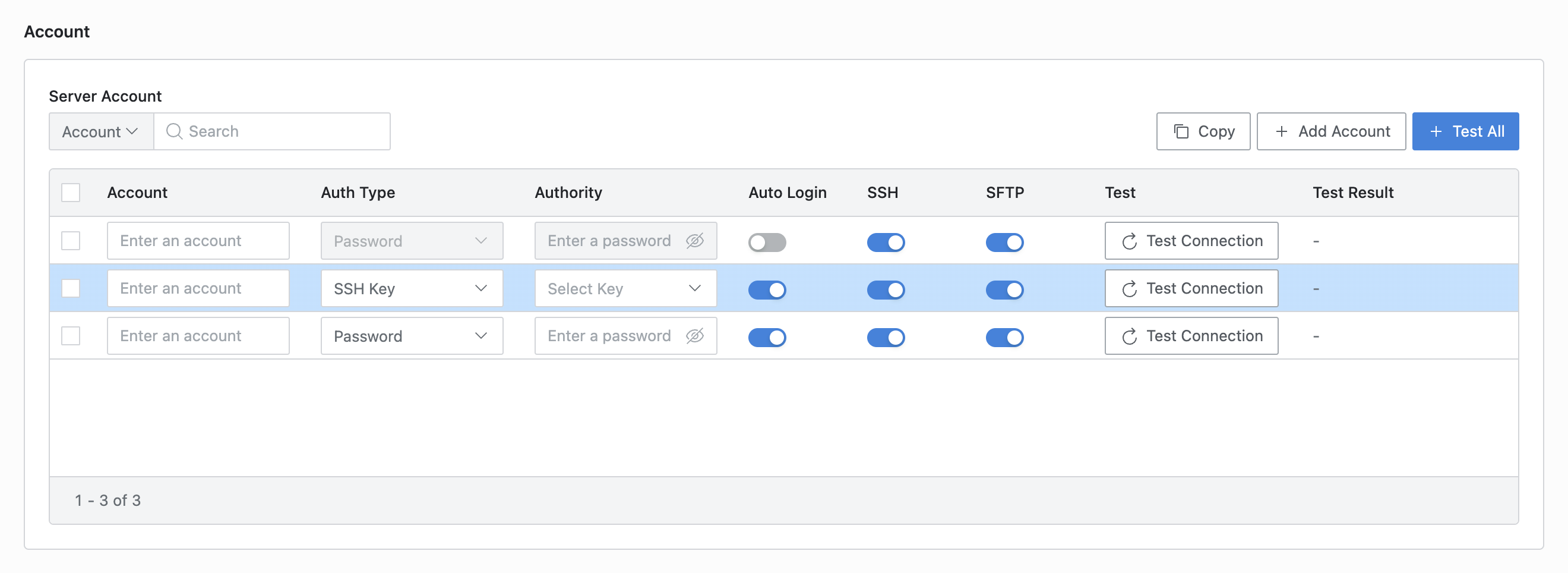Image resolution: width=1568 pixels, height=573 pixels.
Task: Click refresh icon in third row Test Connection
Action: [x=1129, y=337]
